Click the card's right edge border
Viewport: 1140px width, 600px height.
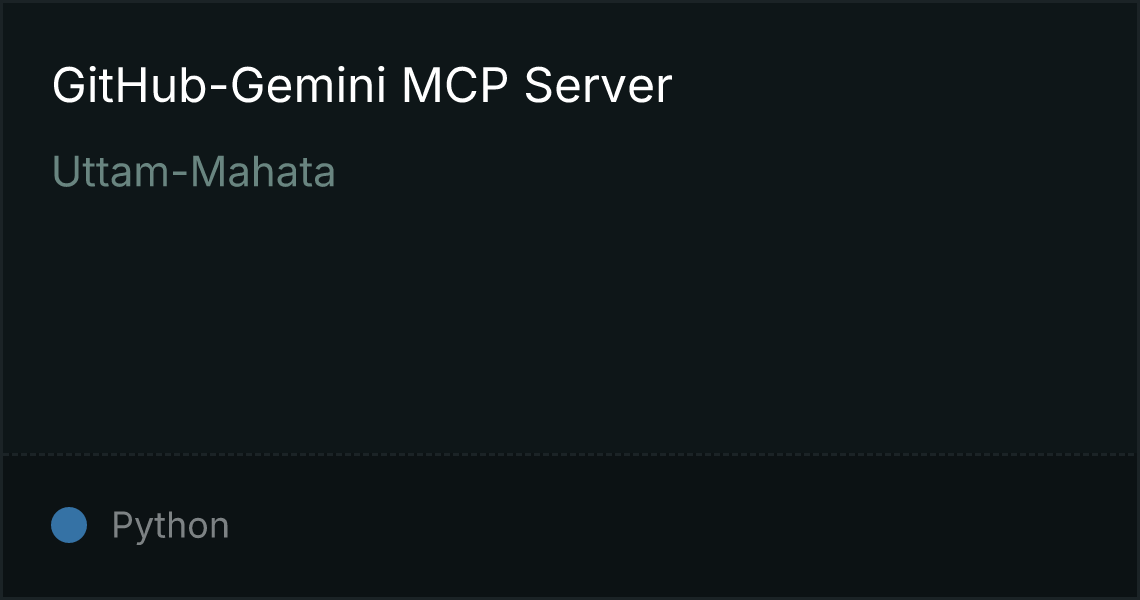(1138, 300)
